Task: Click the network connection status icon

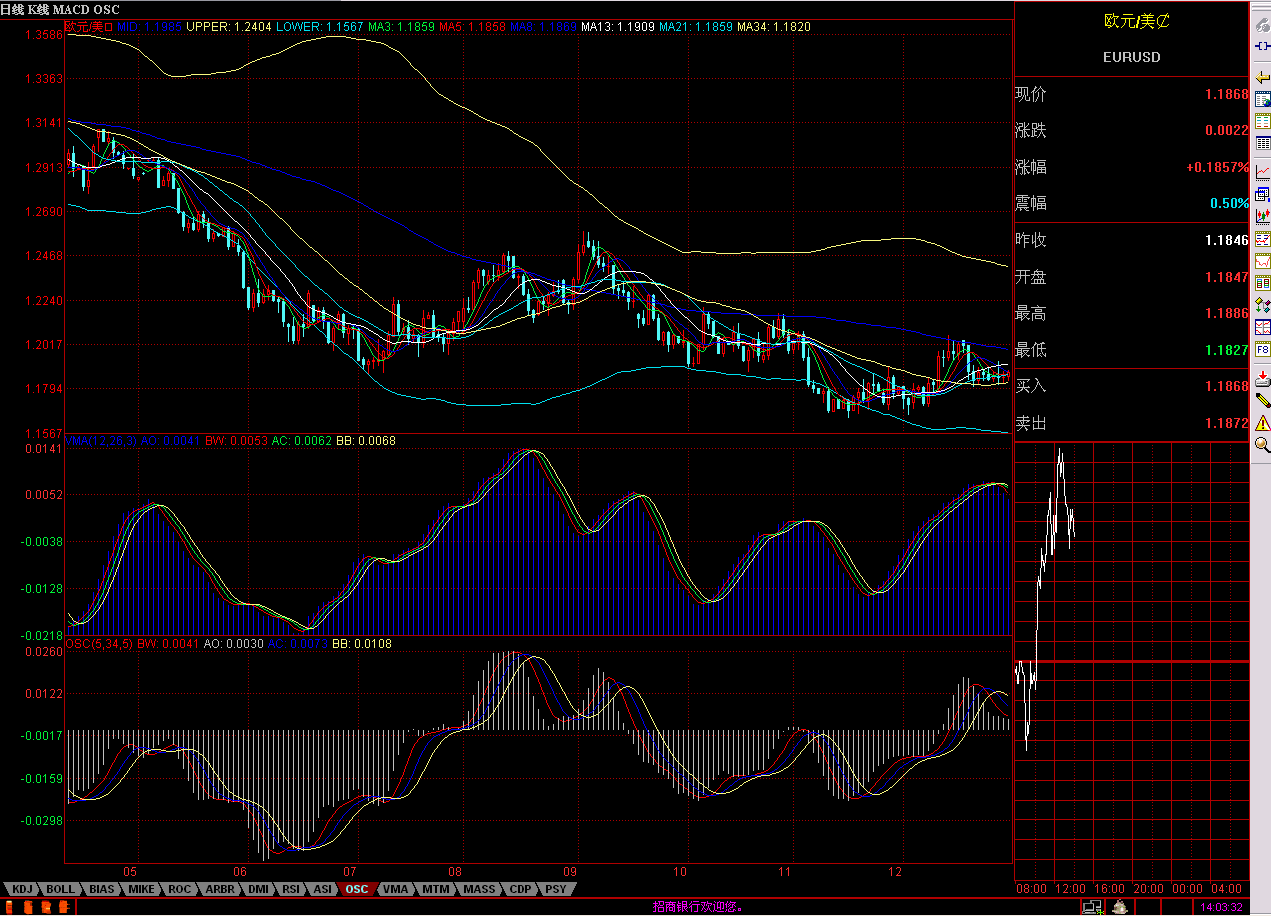Action: [1092, 907]
